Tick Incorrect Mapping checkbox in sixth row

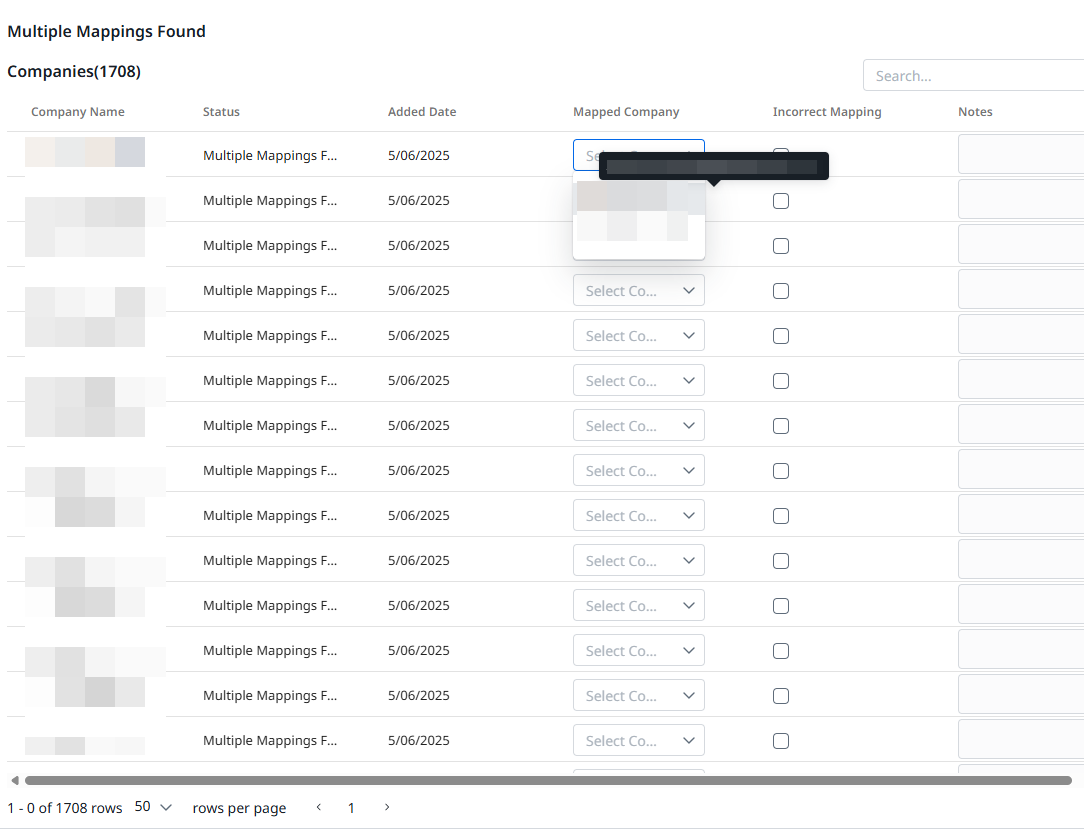point(781,381)
